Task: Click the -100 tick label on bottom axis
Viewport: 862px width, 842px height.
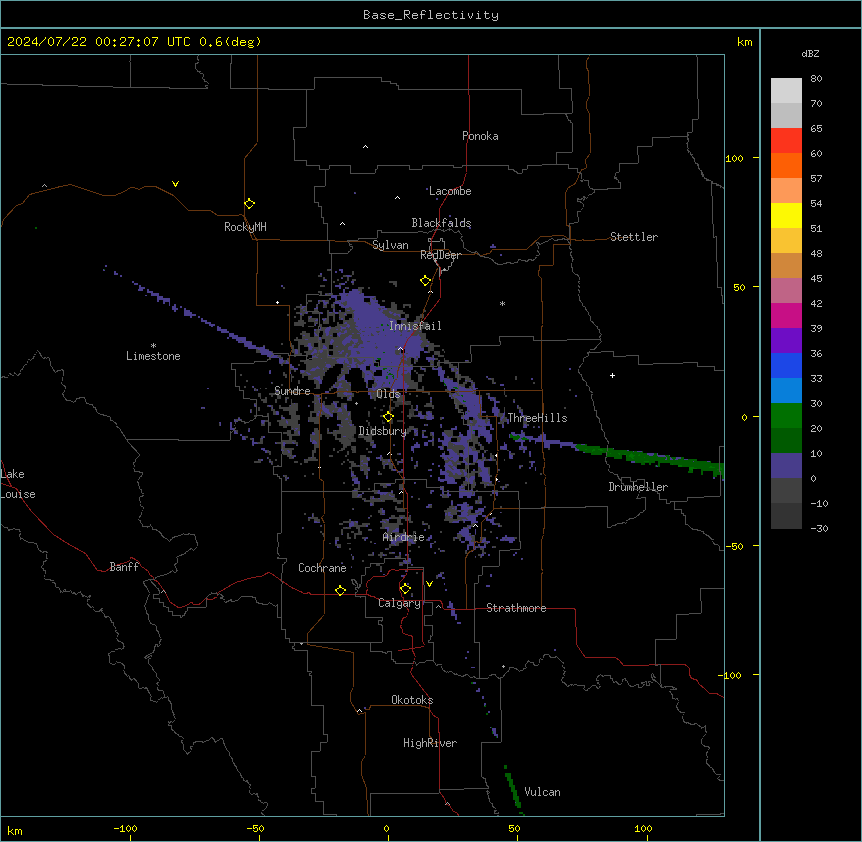Action: pos(125,829)
